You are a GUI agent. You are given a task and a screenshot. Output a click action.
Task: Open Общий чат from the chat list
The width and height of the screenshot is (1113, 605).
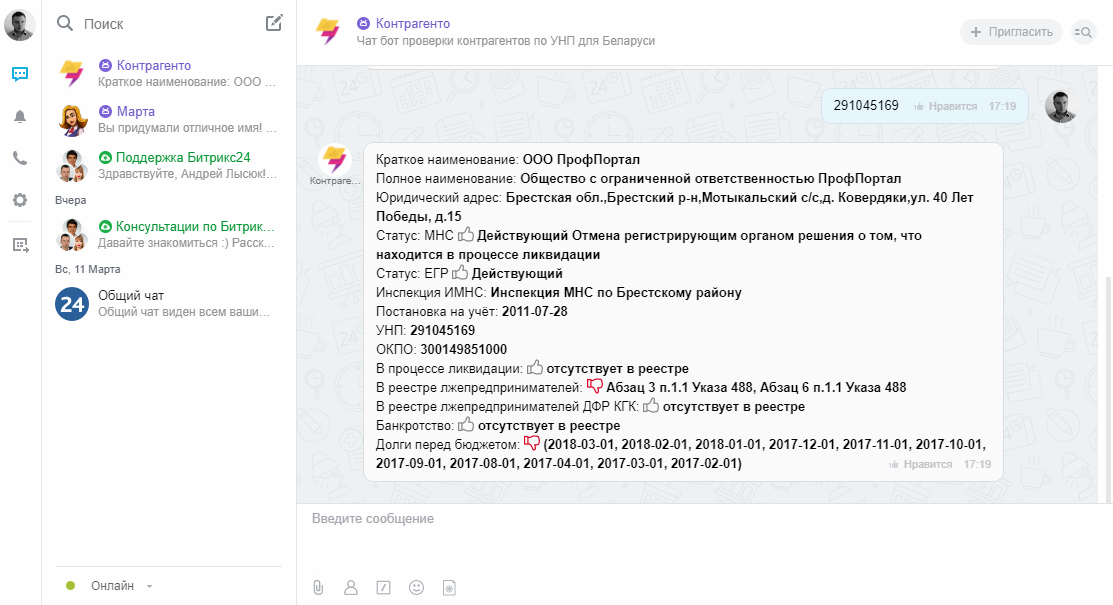pyautogui.click(x=131, y=295)
